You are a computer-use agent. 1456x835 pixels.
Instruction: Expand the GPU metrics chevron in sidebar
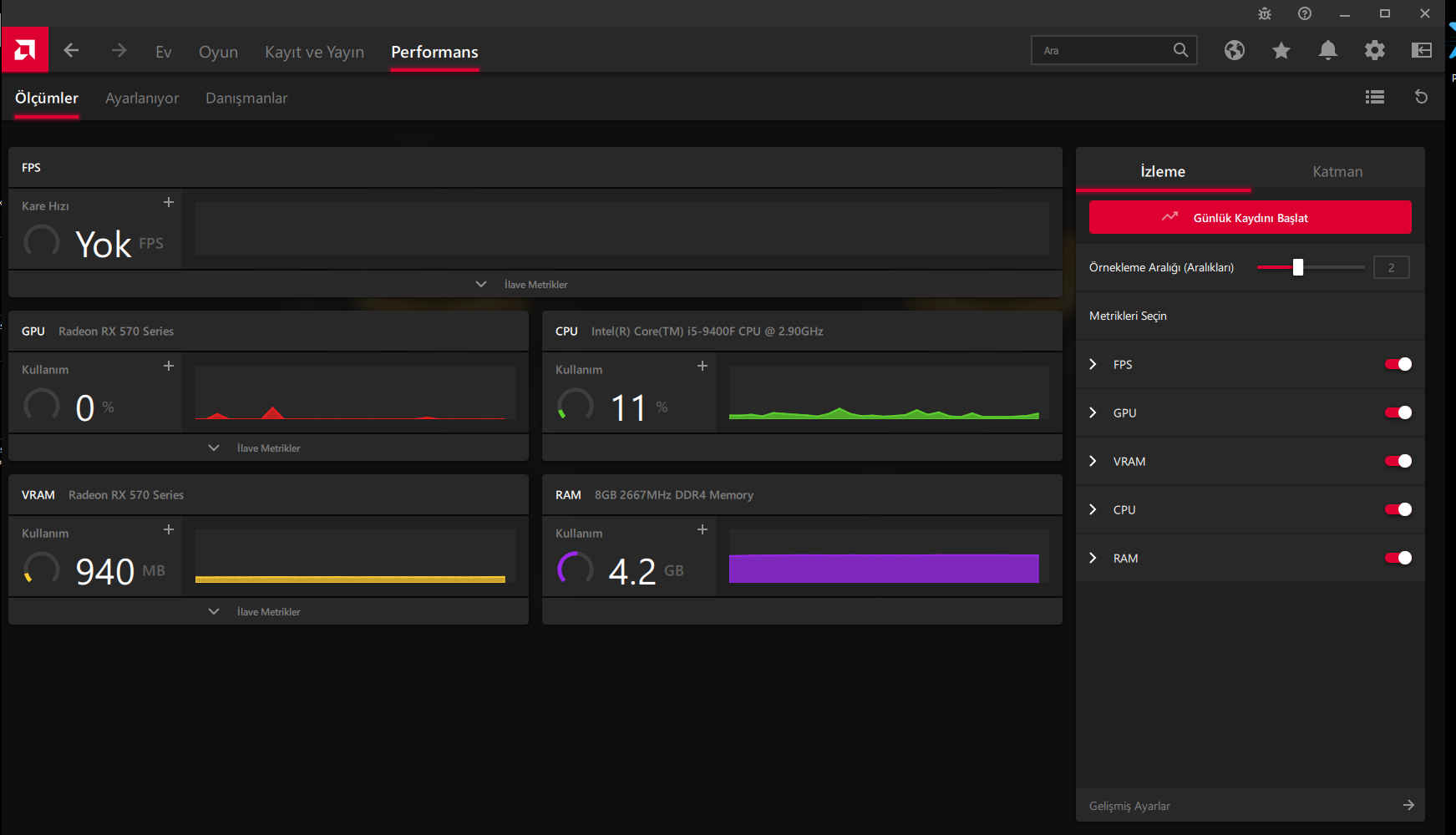[1093, 412]
